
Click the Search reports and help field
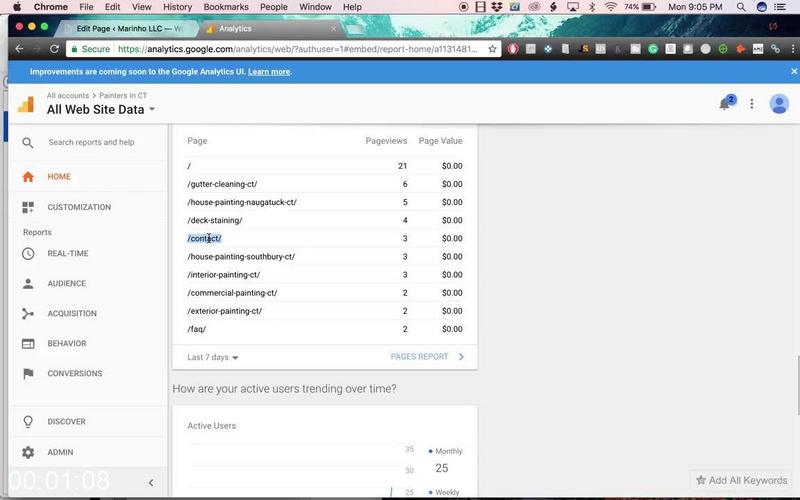91,142
